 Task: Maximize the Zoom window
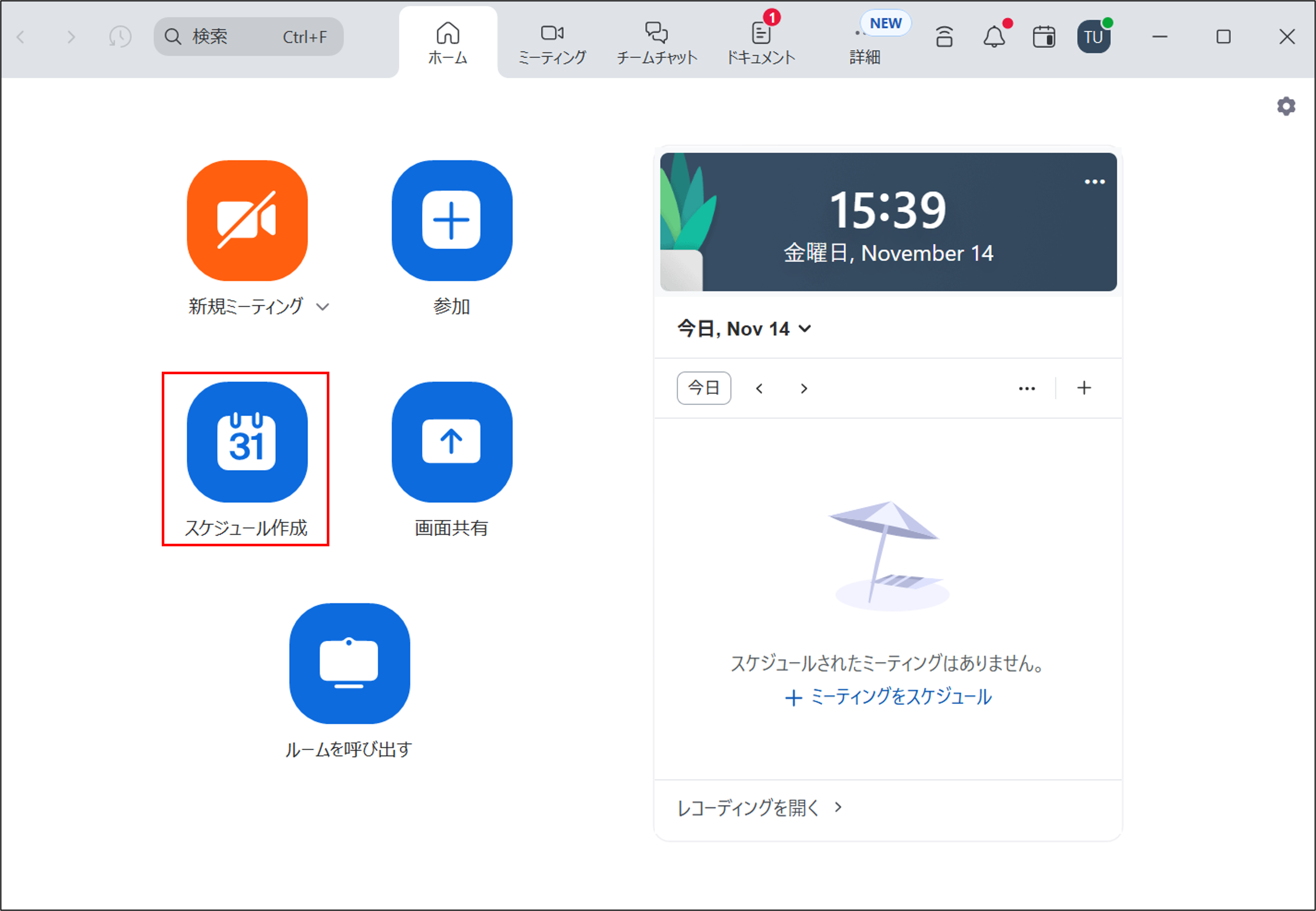tap(1223, 37)
